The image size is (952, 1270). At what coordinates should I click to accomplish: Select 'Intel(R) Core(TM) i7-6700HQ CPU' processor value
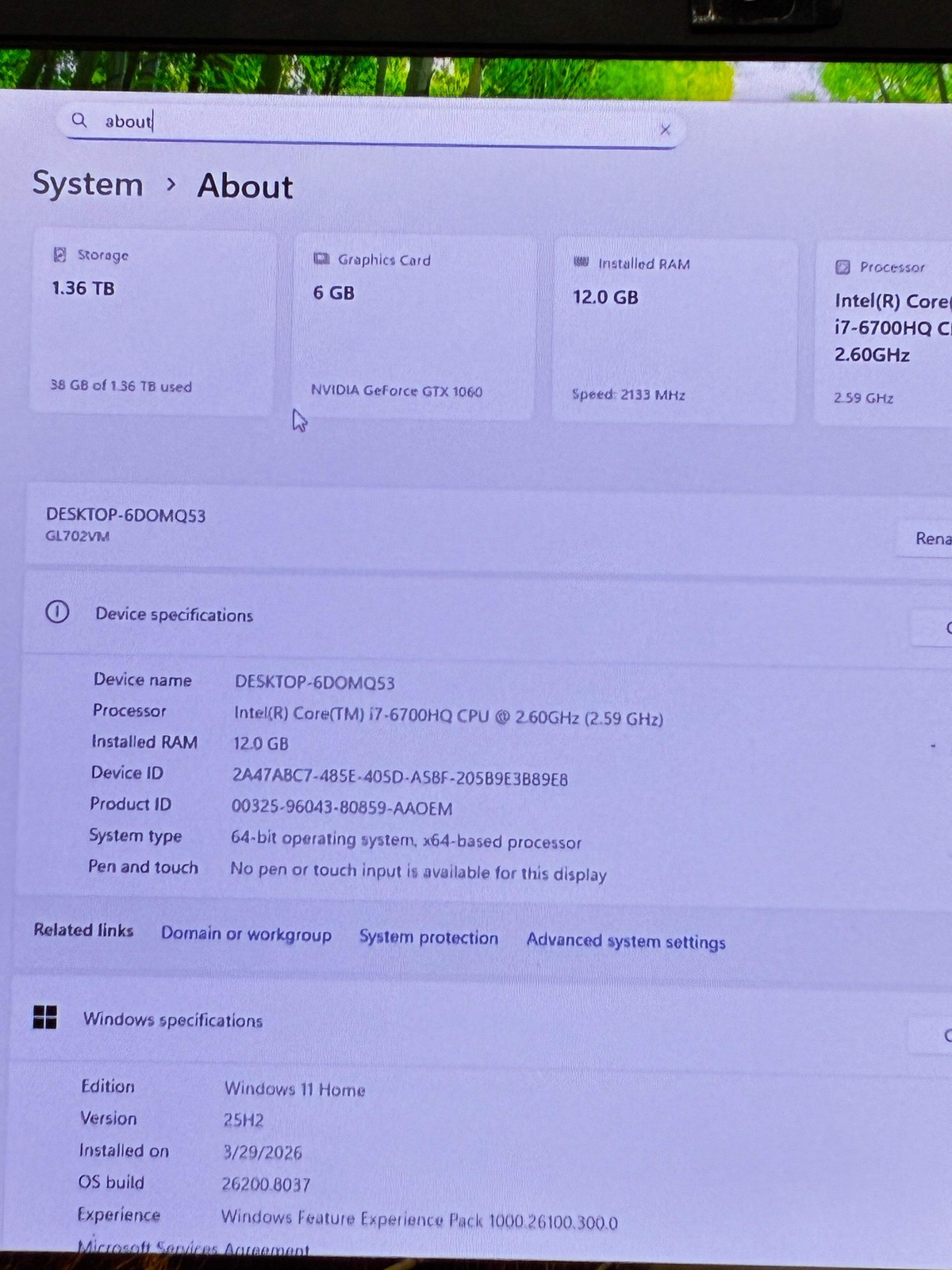point(448,716)
